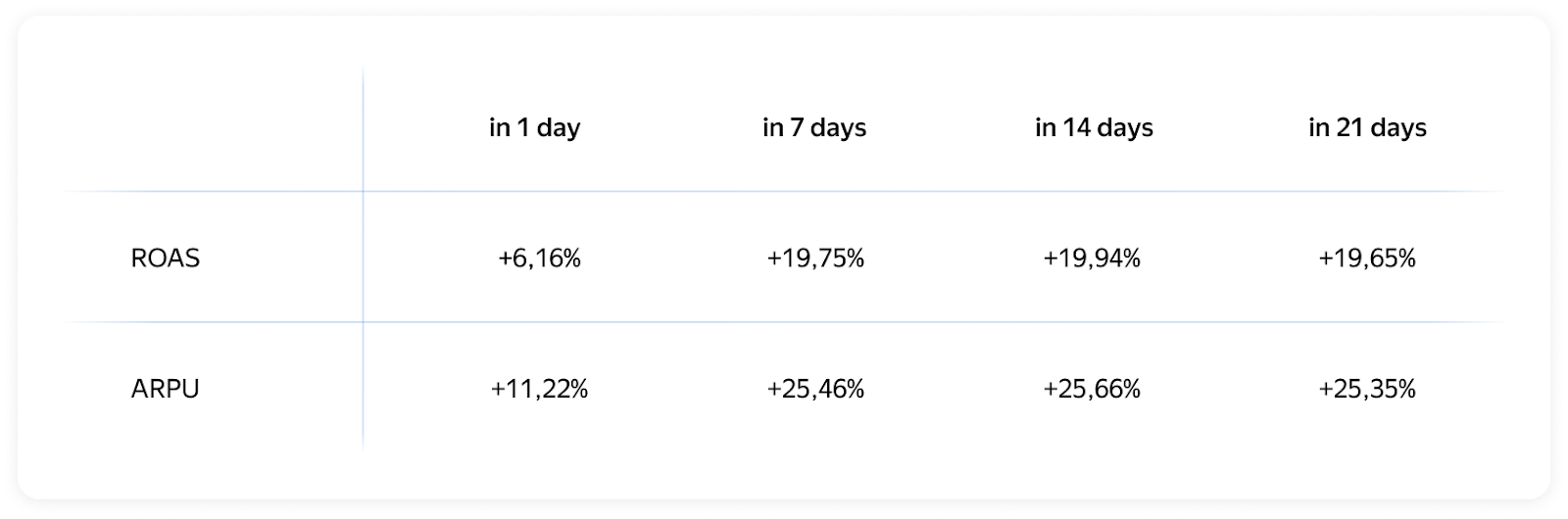This screenshot has width=1568, height=519.
Task: Select the "in 21 days" column header
Action: click(1367, 128)
